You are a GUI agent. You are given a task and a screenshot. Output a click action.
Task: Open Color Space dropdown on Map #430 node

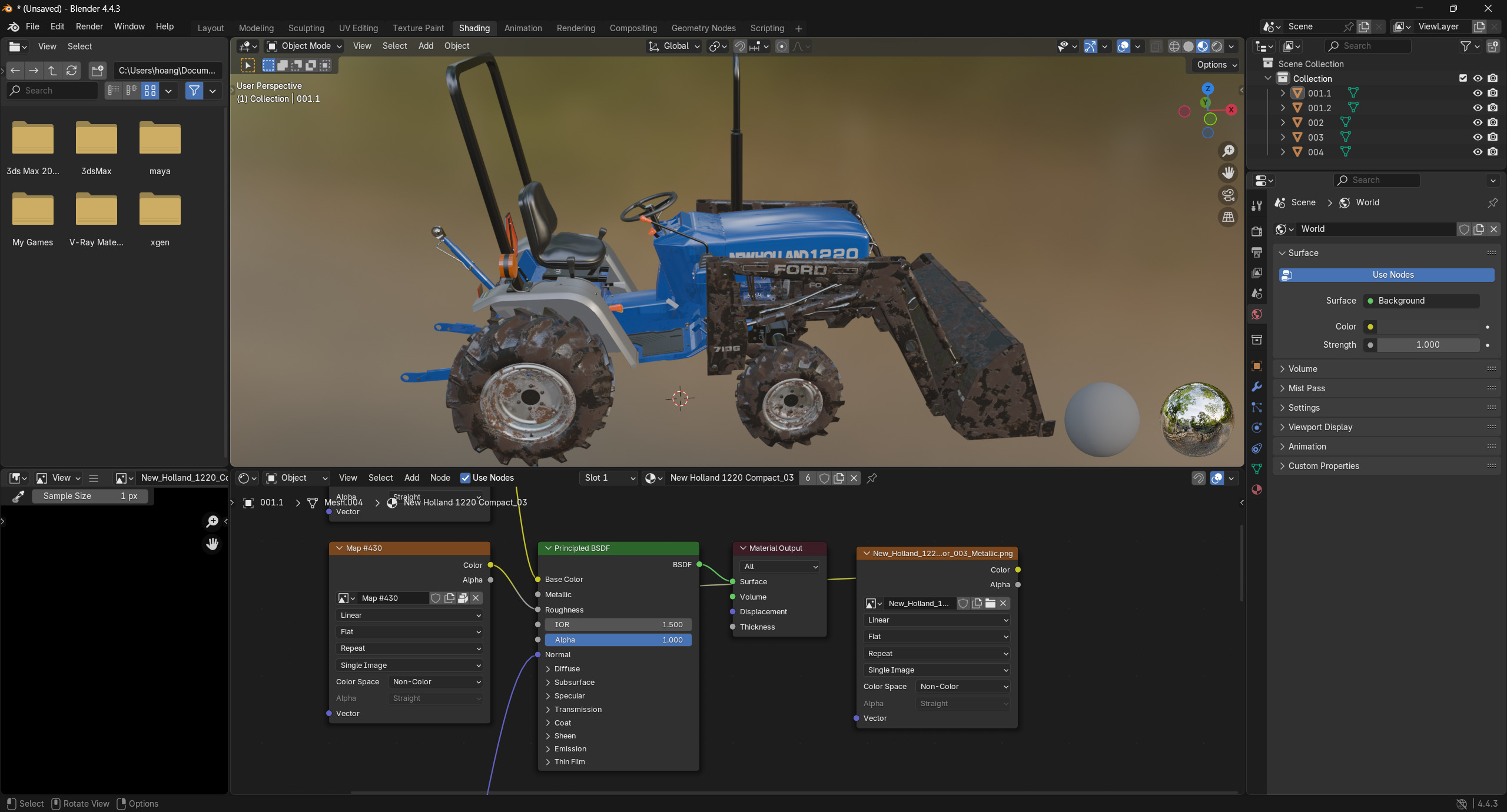pyautogui.click(x=436, y=682)
